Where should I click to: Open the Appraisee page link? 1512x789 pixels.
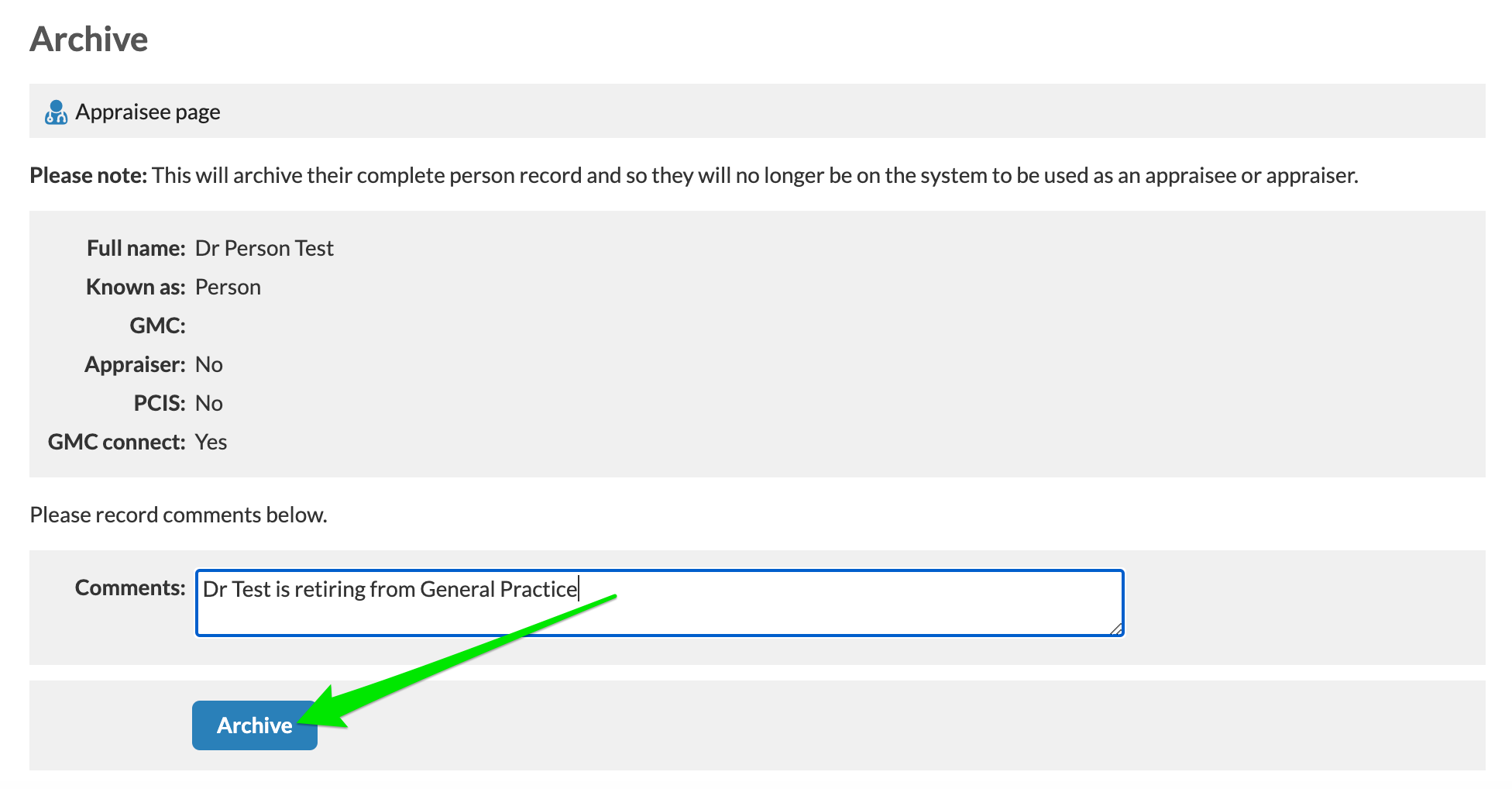tap(147, 112)
